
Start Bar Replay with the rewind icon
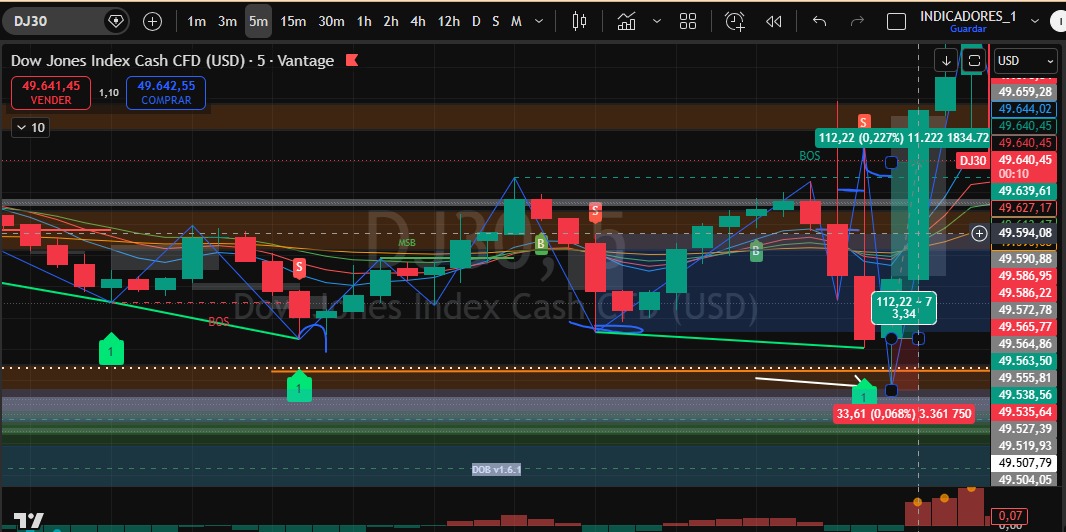773,22
